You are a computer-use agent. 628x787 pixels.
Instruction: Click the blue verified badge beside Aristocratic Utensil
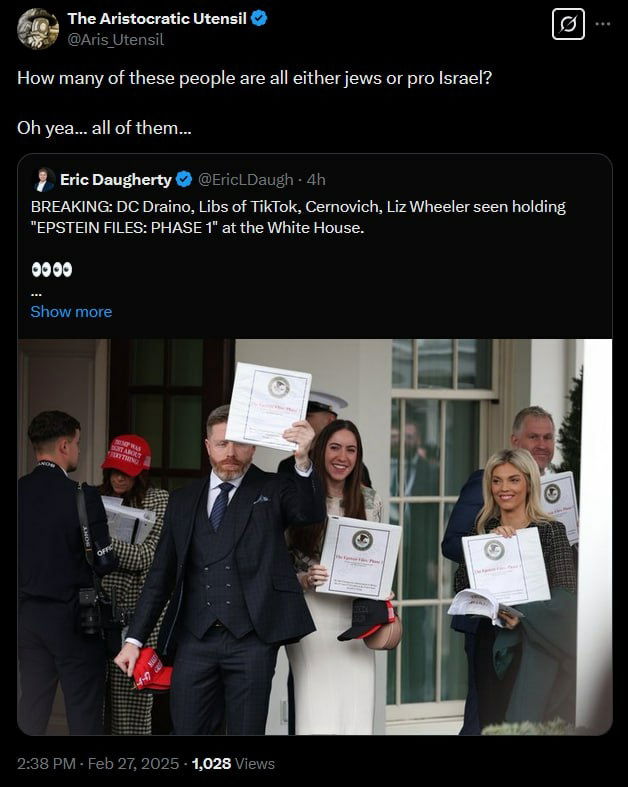259,19
